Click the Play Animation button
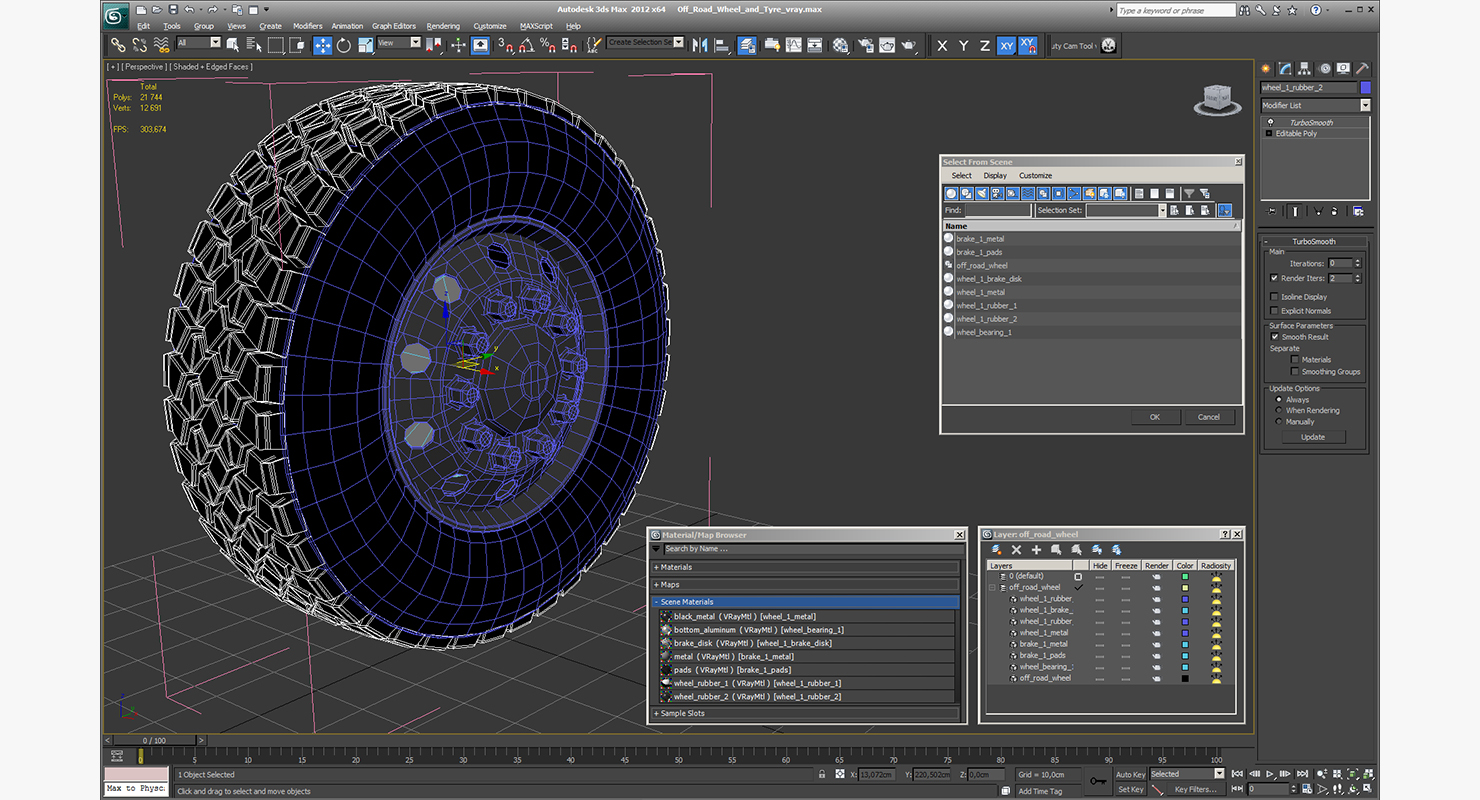Screen dimensions: 1480x800 (1270, 774)
